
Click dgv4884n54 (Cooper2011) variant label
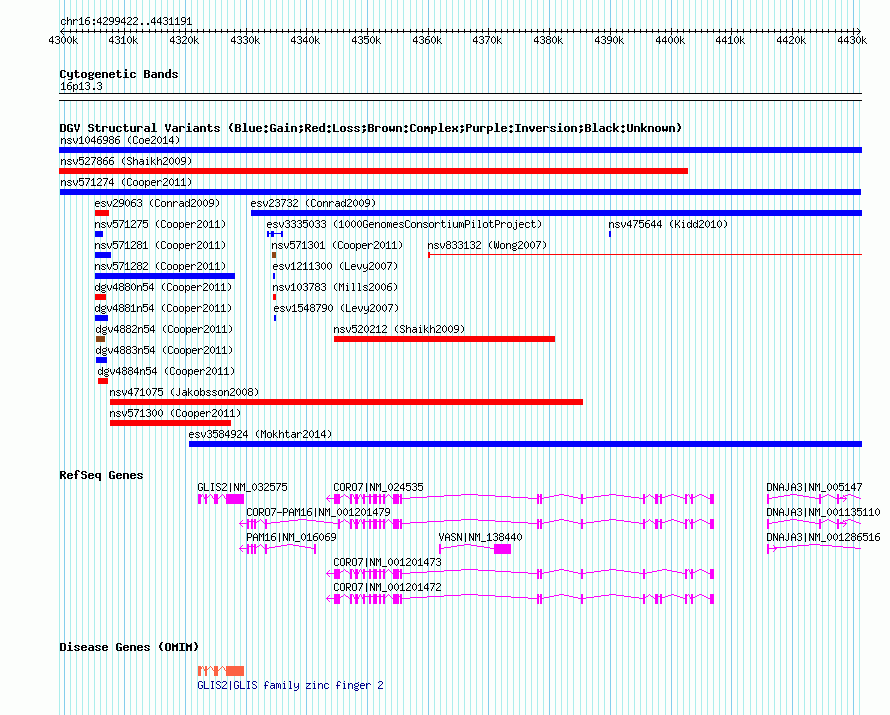[x=166, y=371]
